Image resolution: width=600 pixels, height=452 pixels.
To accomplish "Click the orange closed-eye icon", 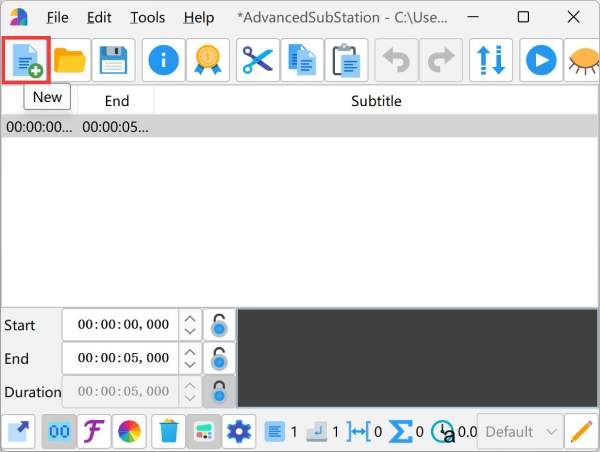I will pos(582,60).
